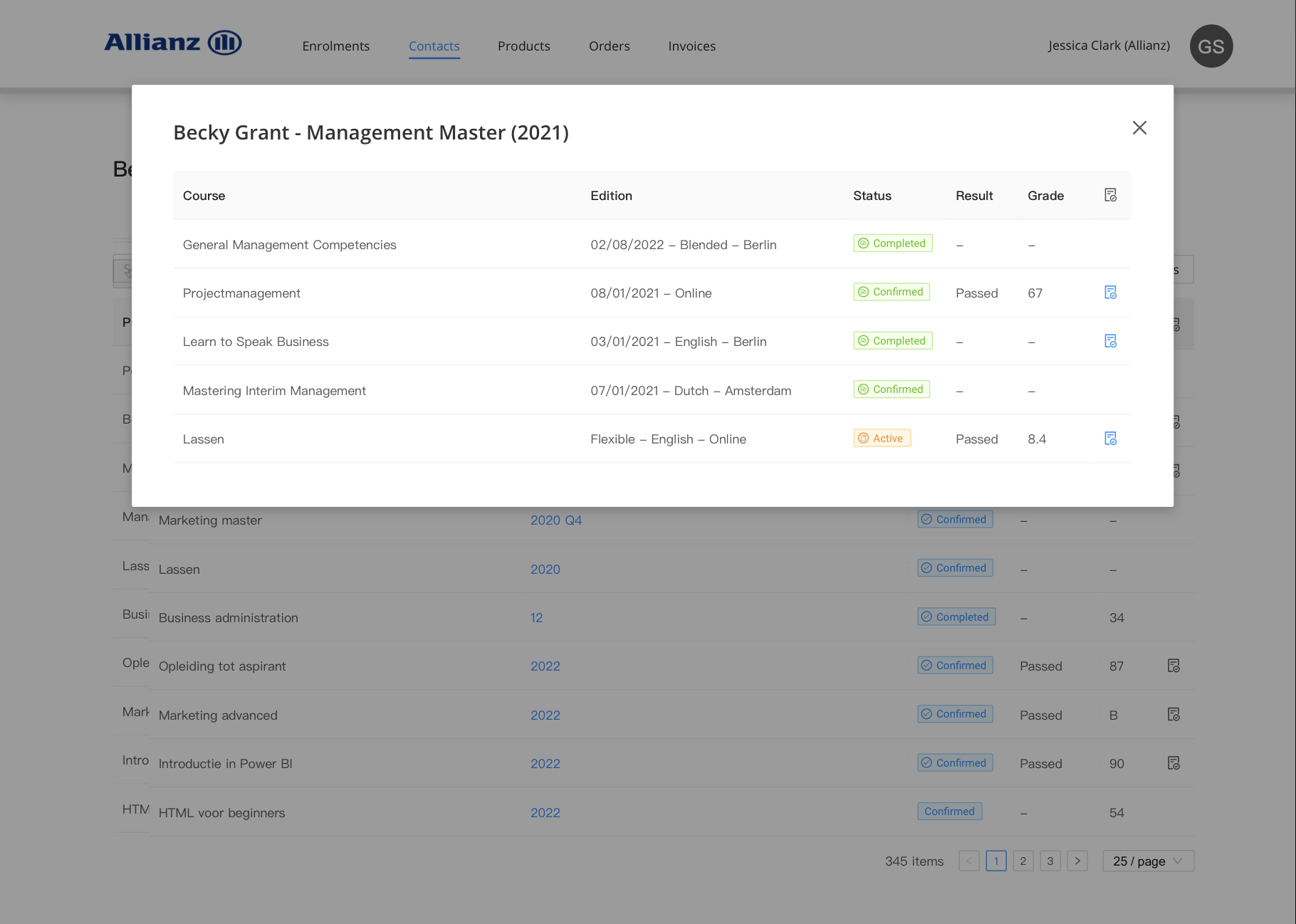Switch to Orders tab

609,46
